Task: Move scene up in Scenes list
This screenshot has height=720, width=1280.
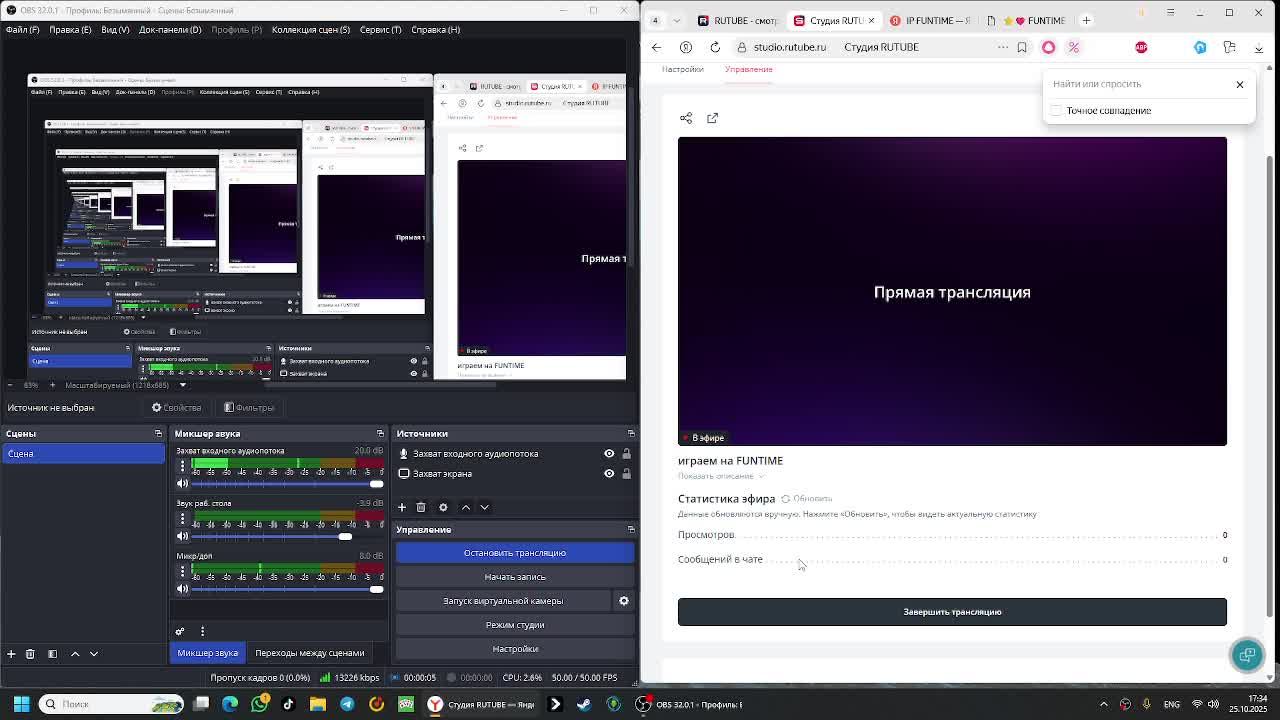Action: click(x=75, y=653)
